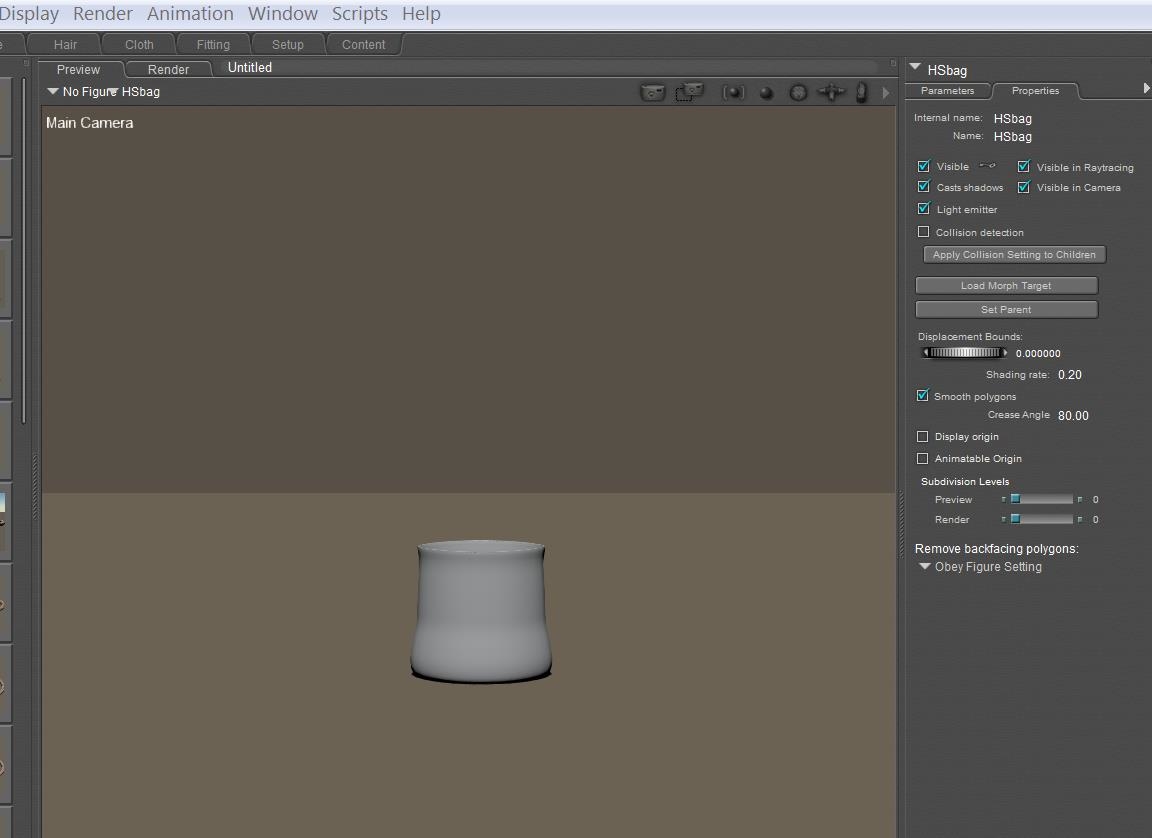Open the Scripts menu
The image size is (1152, 838).
pyautogui.click(x=359, y=14)
